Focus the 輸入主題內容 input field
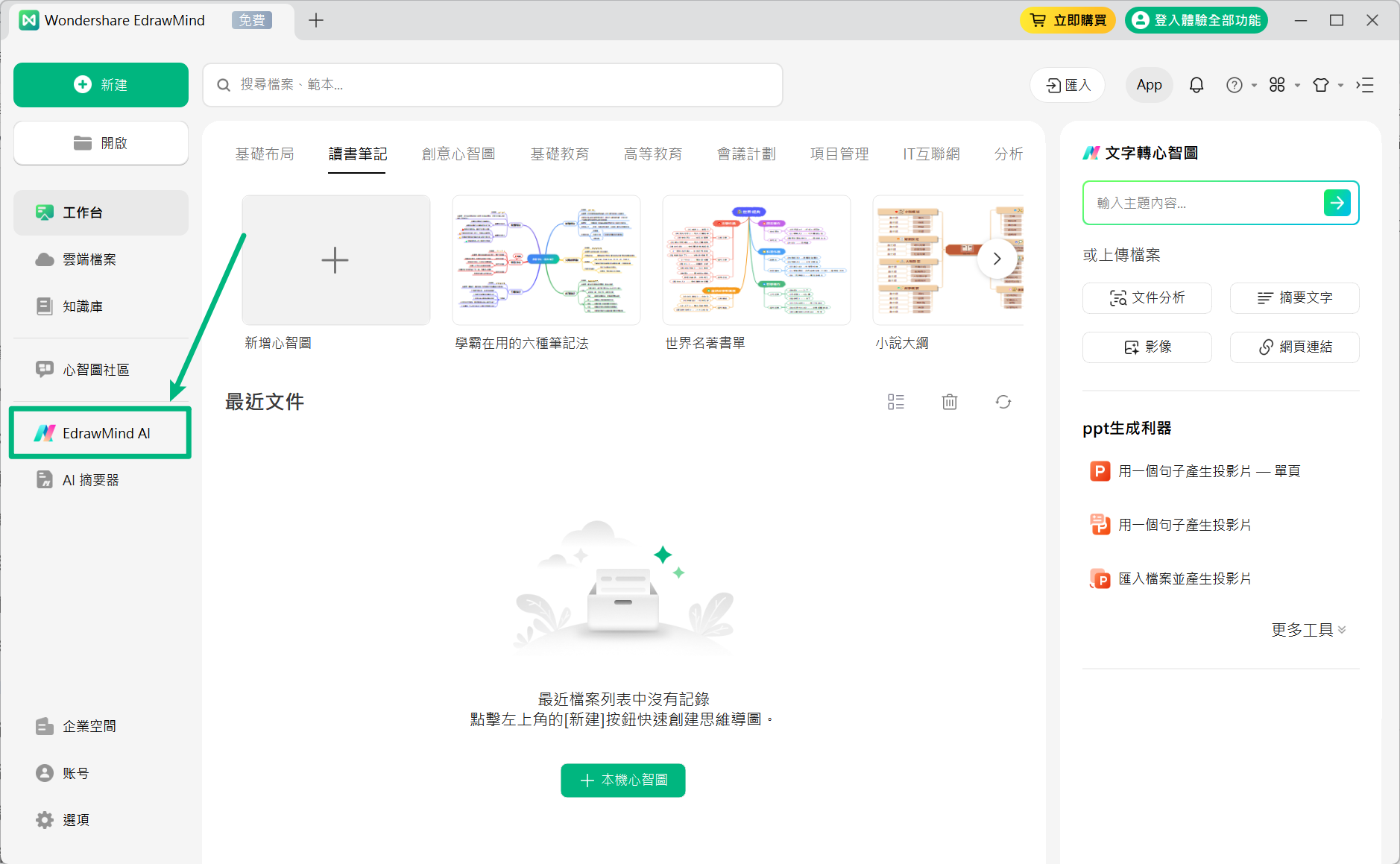This screenshot has height=864, width=1400. tap(1203, 203)
